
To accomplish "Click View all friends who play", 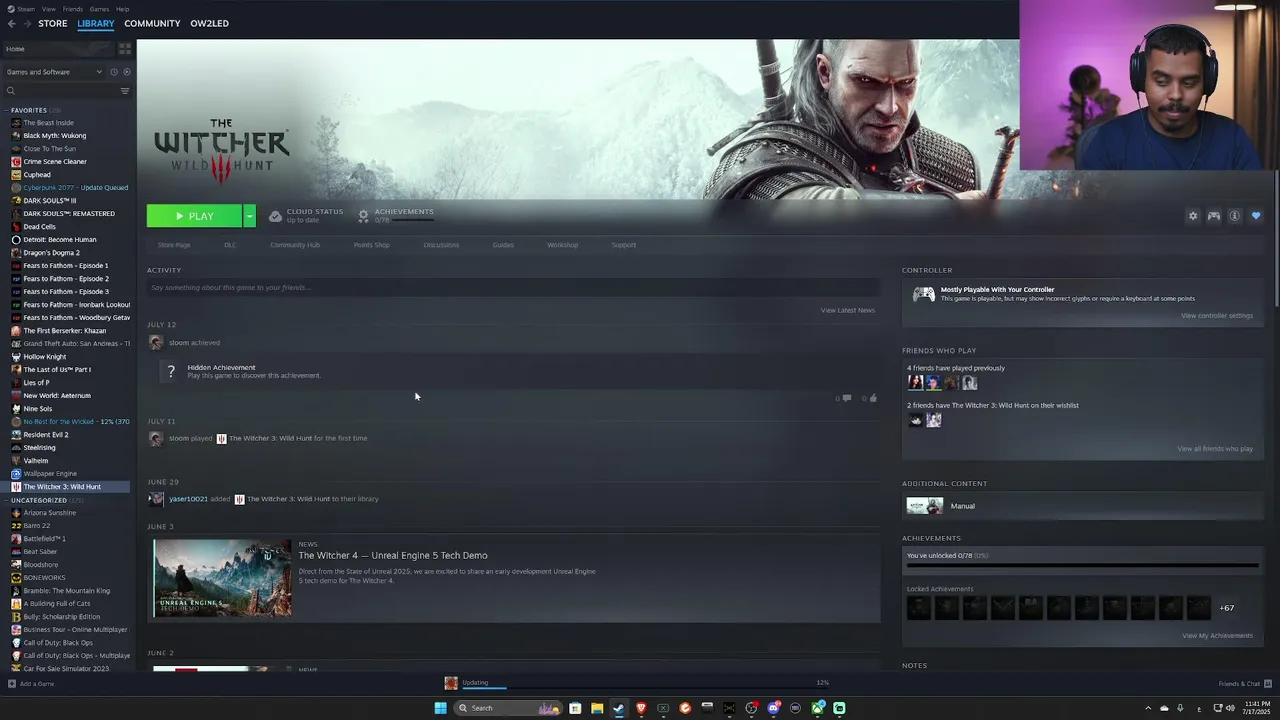I will coord(1215,449).
